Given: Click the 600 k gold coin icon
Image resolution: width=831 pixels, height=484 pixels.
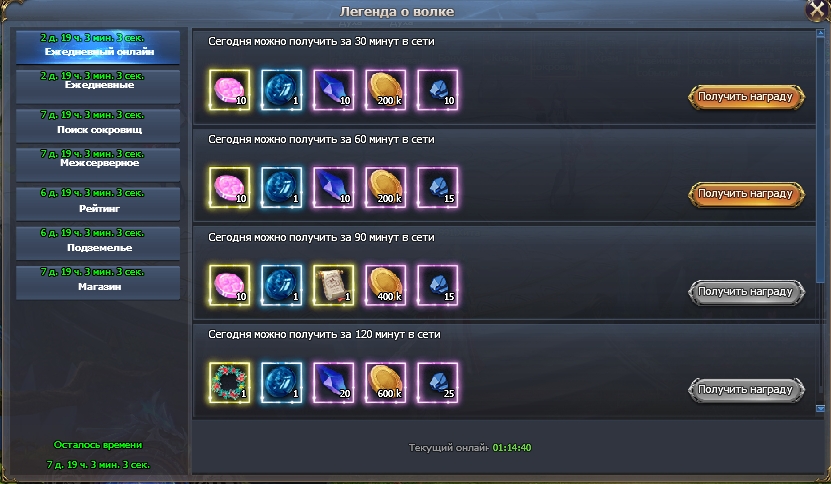Looking at the screenshot, I should point(385,383).
